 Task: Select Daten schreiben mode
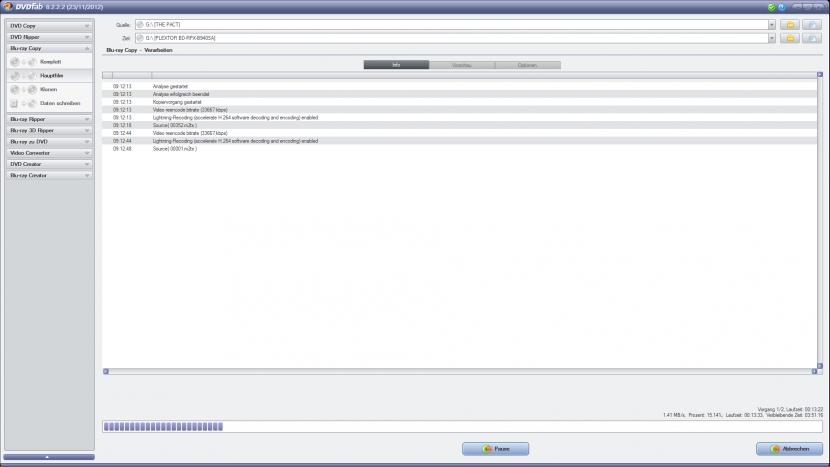[49, 103]
